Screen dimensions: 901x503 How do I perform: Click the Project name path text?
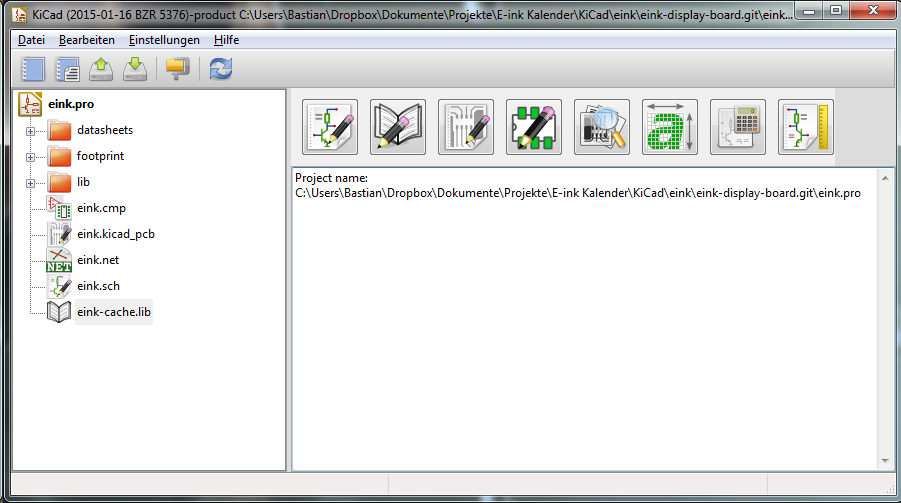point(577,193)
